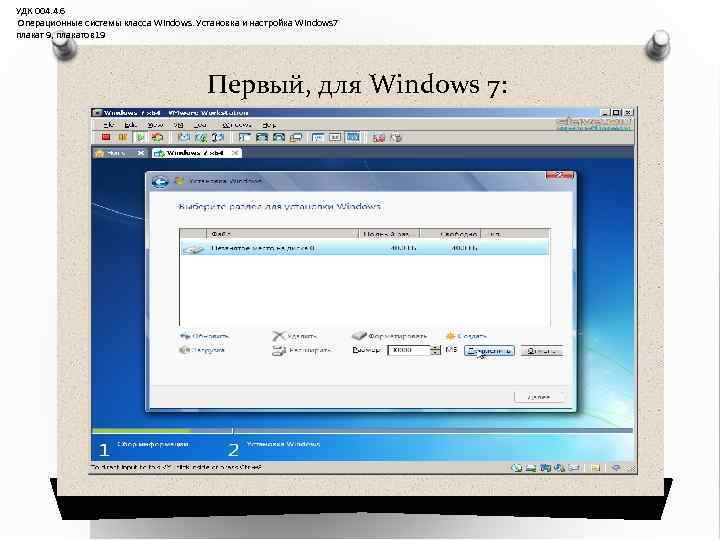Click the Free Space (Свободно) column header
This screenshot has width=720, height=540.
click(x=450, y=234)
